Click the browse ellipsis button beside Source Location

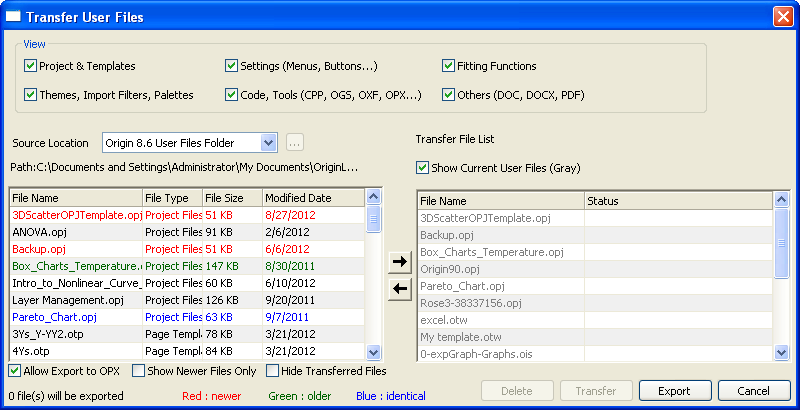pos(294,143)
